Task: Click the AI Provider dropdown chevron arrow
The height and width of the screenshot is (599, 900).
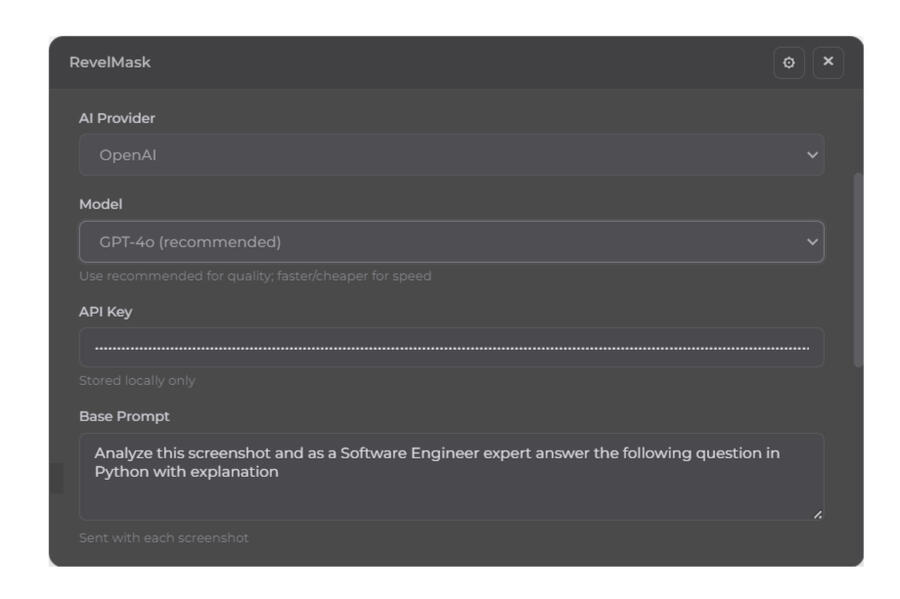Action: pyautogui.click(x=812, y=155)
